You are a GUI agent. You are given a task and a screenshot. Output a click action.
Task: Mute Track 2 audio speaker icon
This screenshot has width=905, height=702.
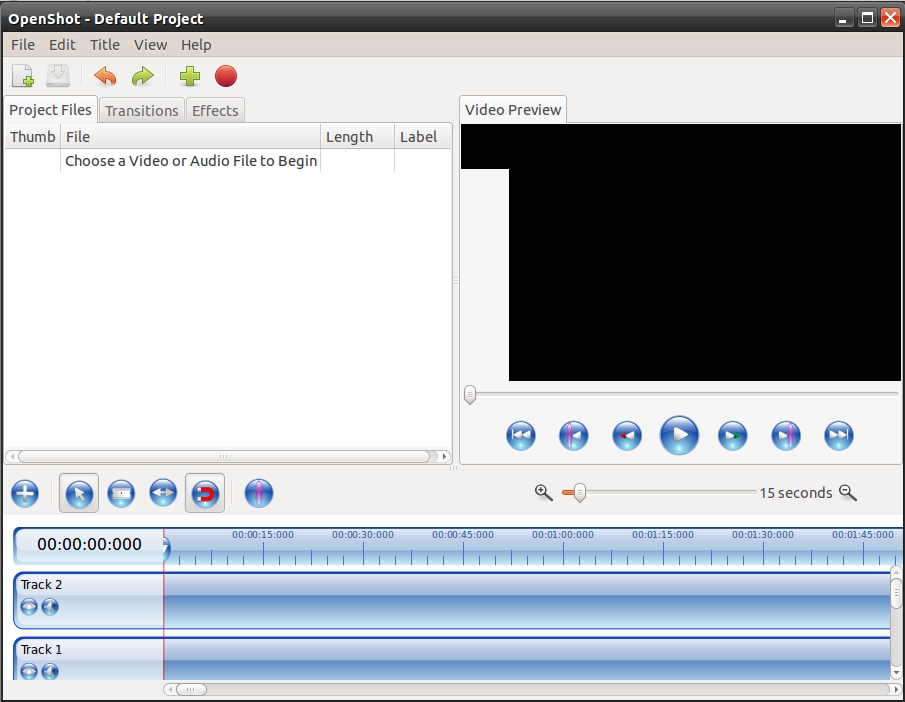[50, 607]
